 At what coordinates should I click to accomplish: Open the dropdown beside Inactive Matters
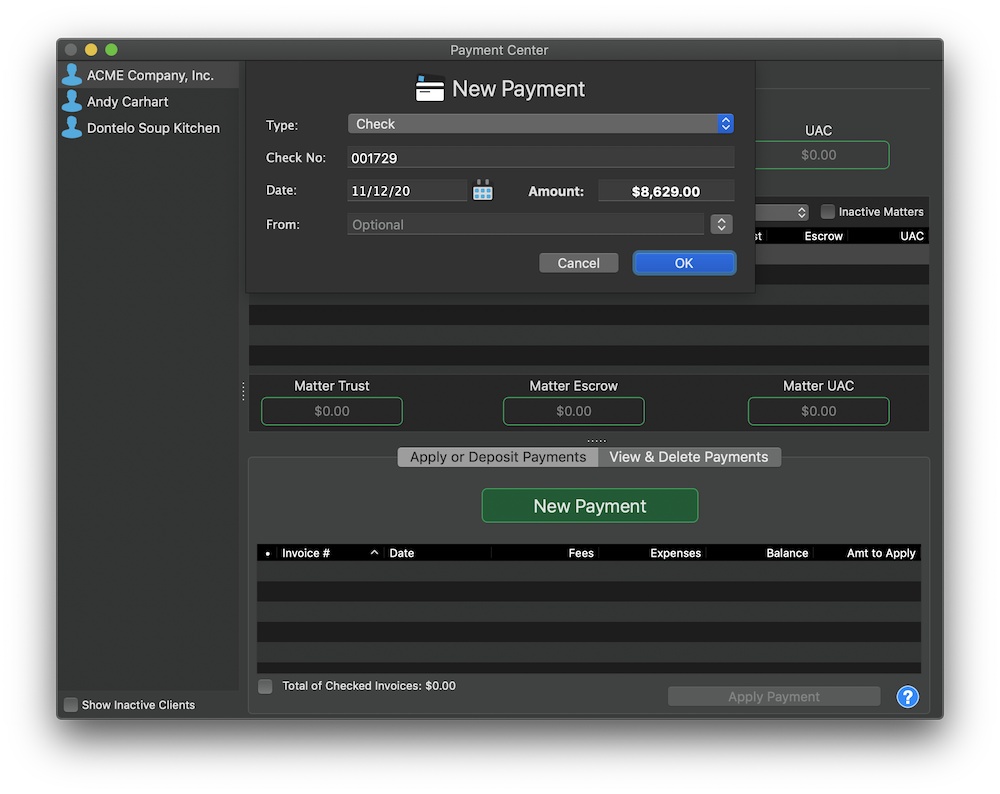pos(782,212)
